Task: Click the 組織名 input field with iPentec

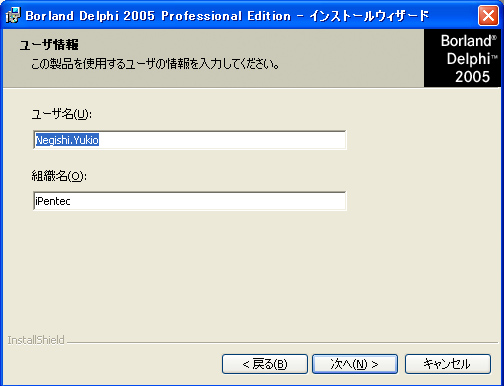Action: click(190, 201)
